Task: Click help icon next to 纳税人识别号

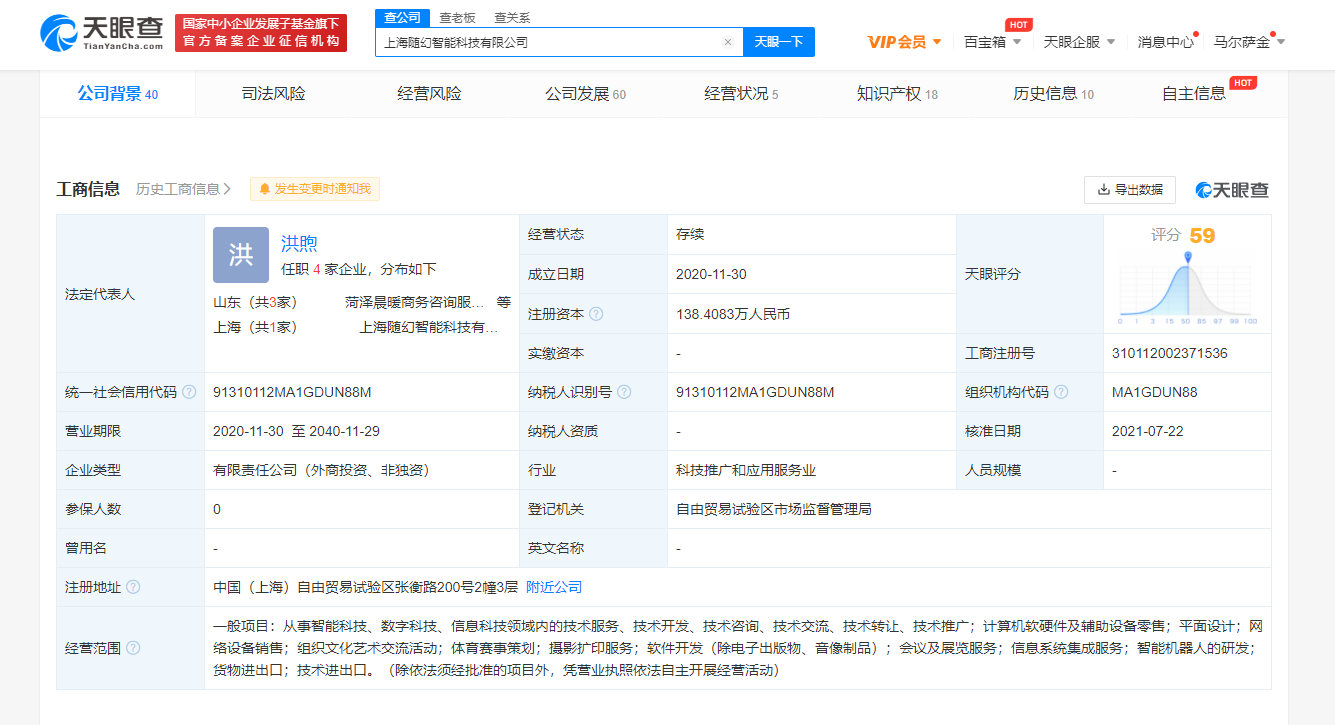Action: 624,392
